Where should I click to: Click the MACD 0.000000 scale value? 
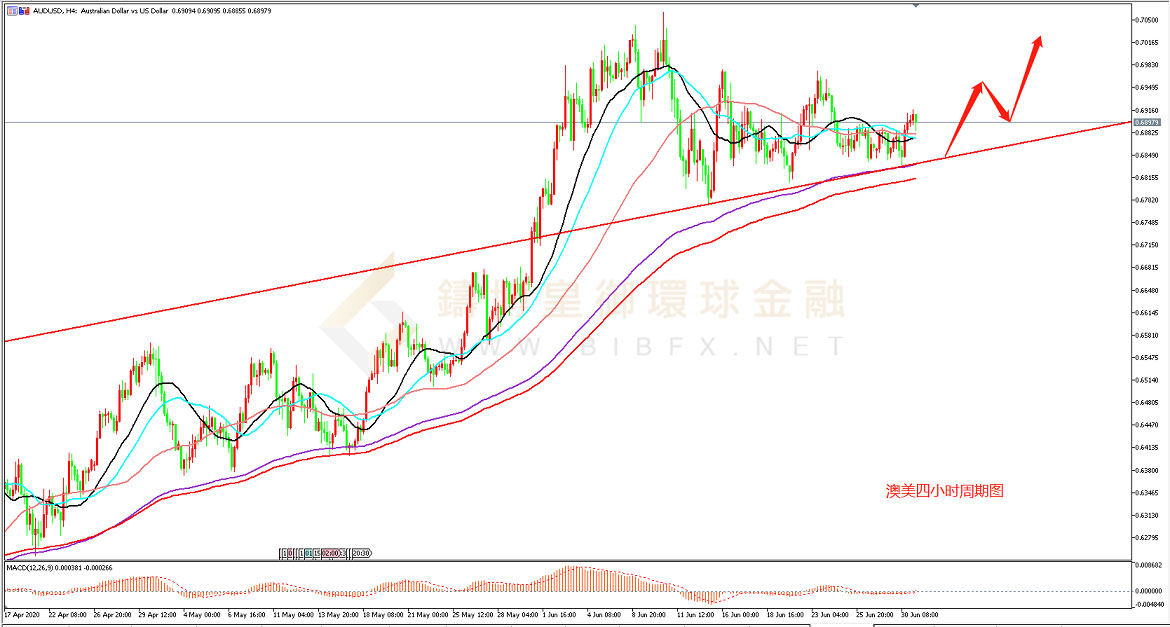(x=1149, y=590)
